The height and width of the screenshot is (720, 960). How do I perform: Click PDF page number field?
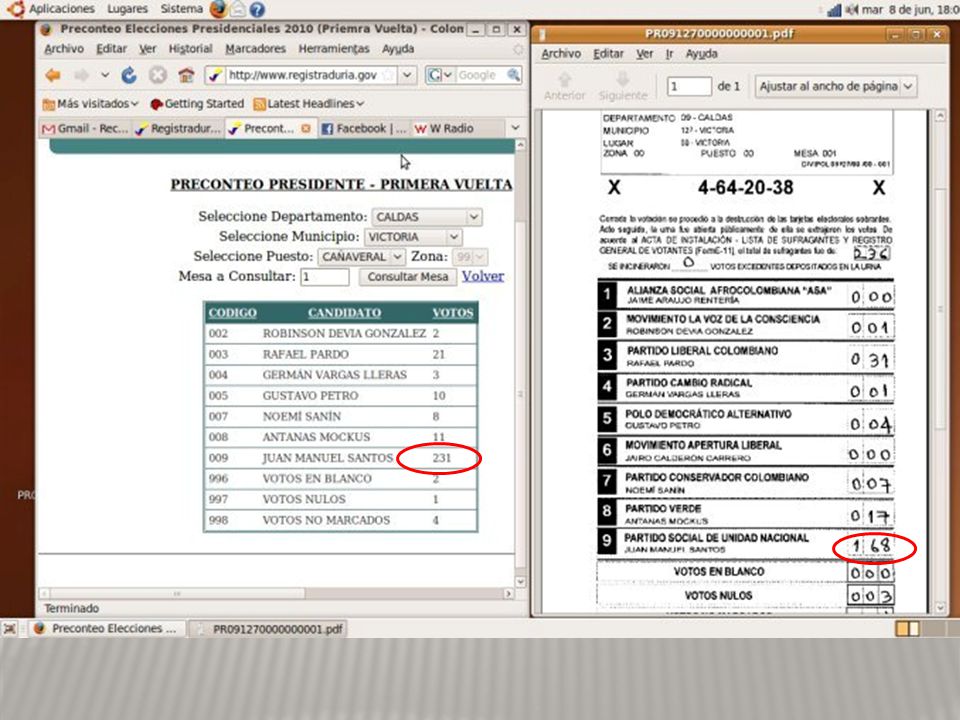tap(689, 86)
